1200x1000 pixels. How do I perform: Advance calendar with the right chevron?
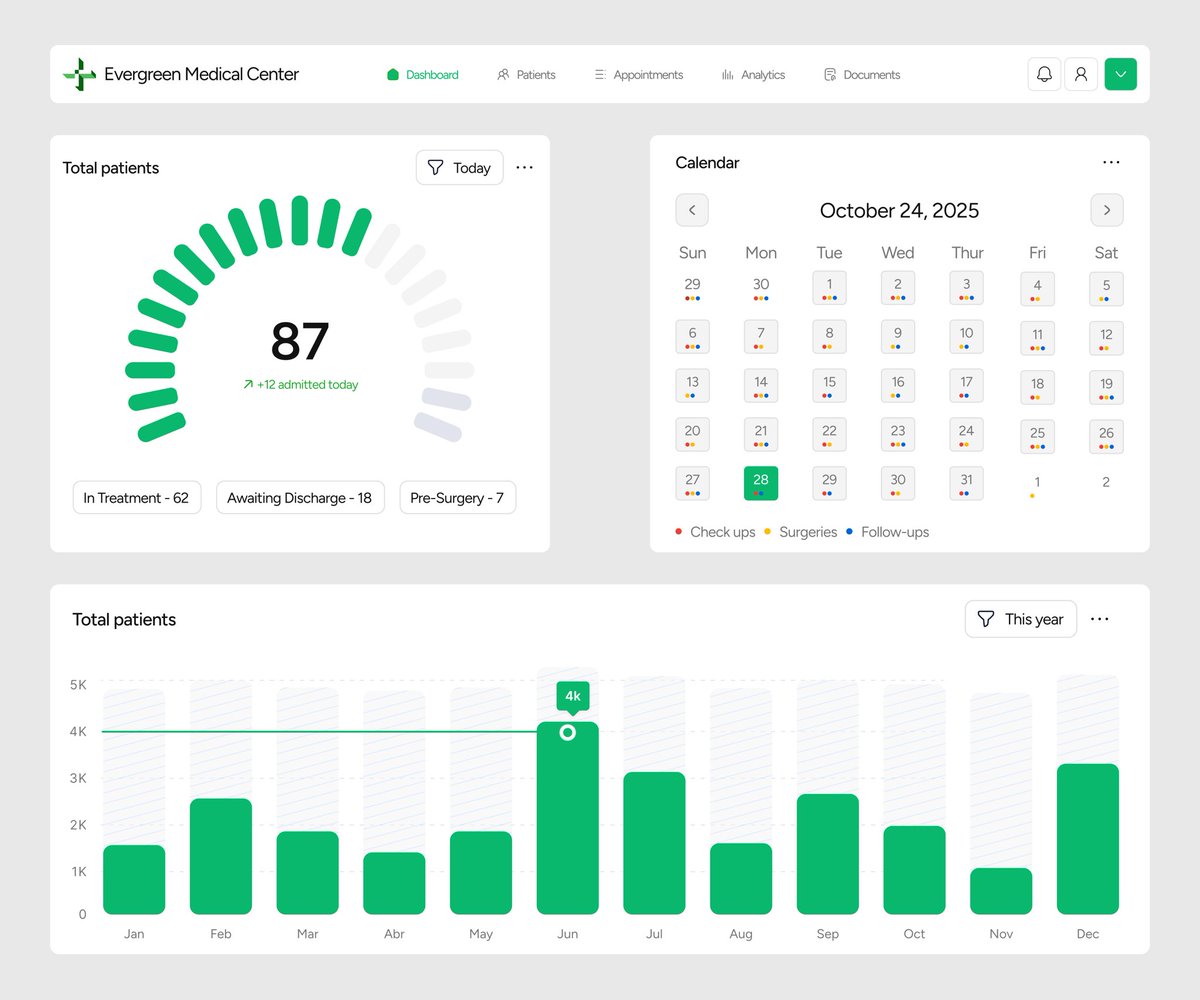pyautogui.click(x=1106, y=210)
